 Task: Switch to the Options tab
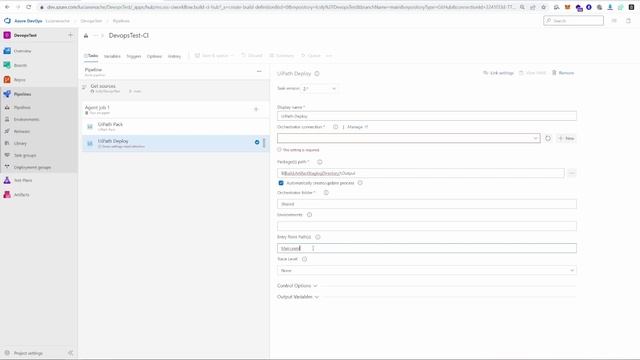point(154,56)
